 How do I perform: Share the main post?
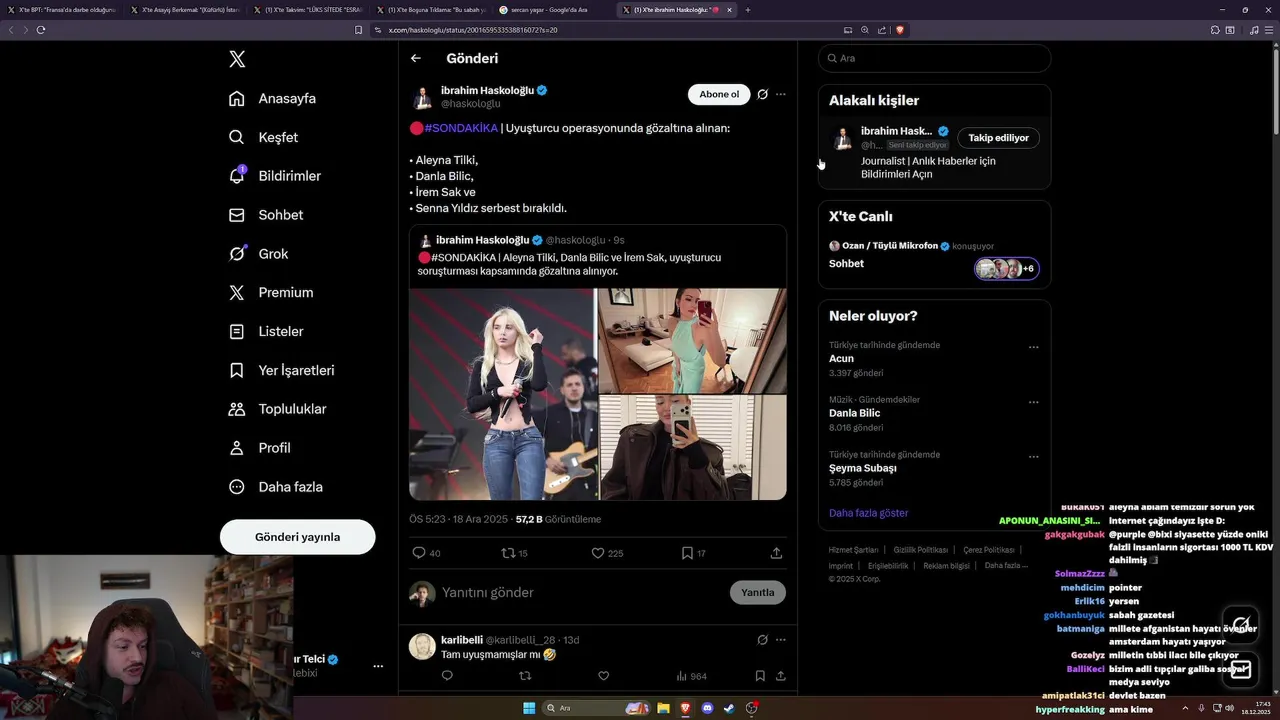[x=776, y=553]
